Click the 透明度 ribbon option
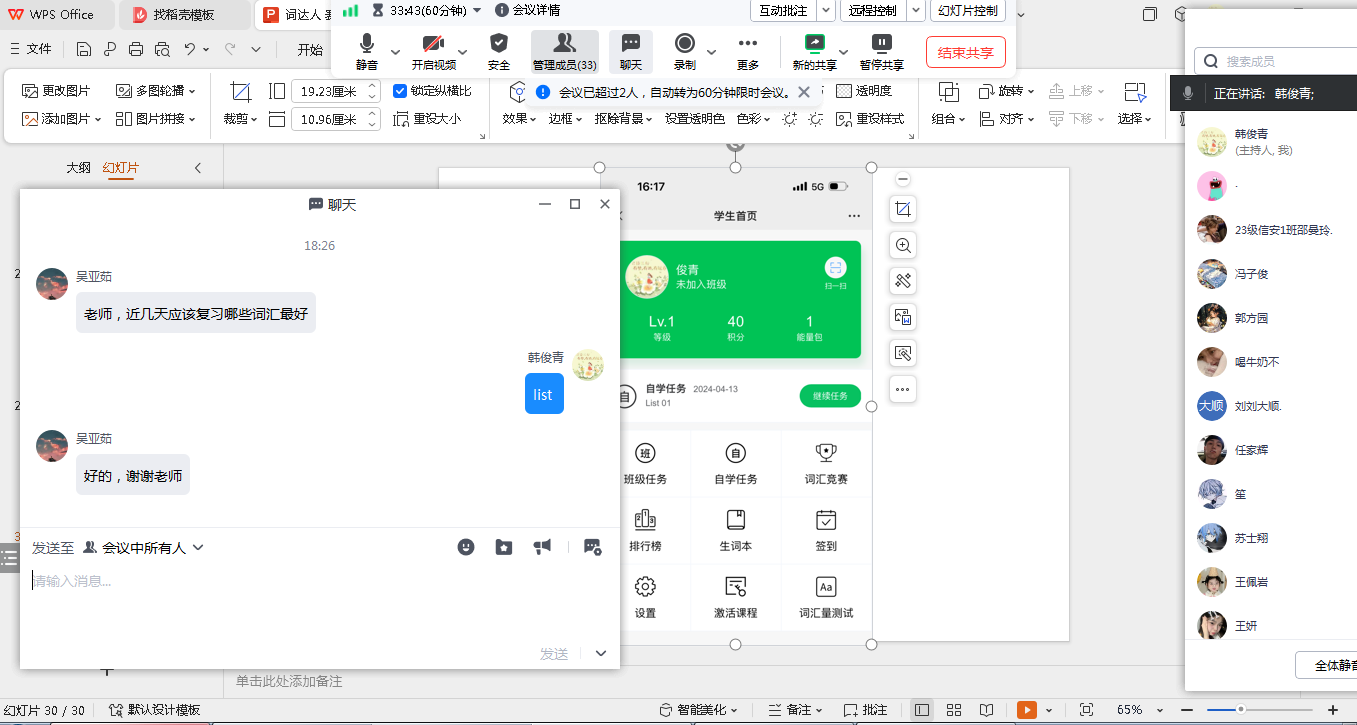The height and width of the screenshot is (725, 1357). coord(864,91)
